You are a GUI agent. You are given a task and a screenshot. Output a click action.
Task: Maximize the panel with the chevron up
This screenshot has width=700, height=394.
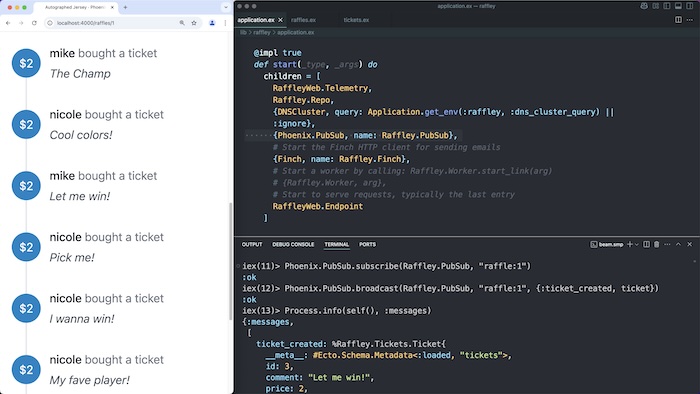click(x=678, y=245)
